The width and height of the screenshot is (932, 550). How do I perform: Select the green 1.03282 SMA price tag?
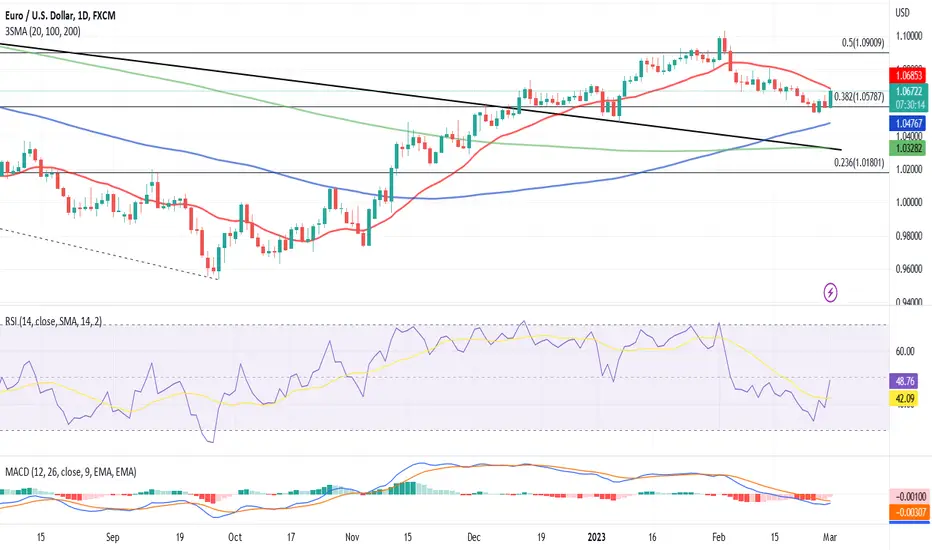tap(909, 147)
